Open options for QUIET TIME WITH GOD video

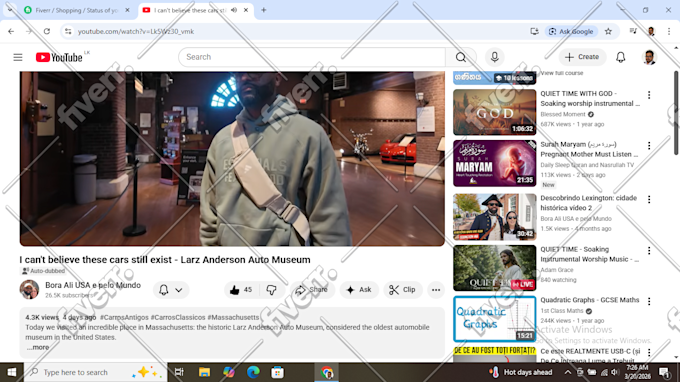(649, 95)
